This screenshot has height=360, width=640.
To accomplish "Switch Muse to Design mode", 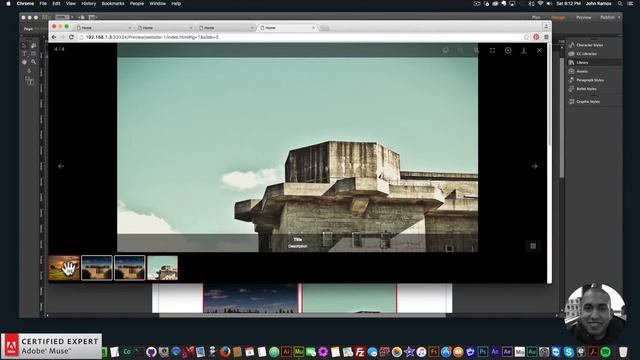I will click(x=558, y=18).
